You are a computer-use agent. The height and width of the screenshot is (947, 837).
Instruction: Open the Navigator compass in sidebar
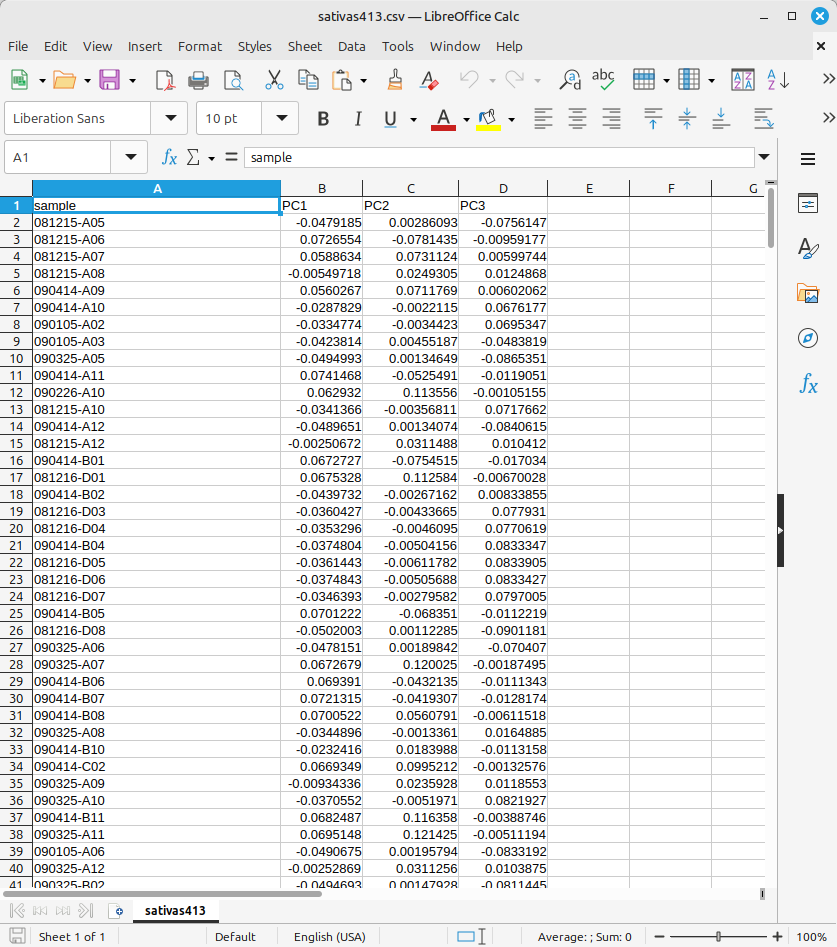(x=808, y=338)
